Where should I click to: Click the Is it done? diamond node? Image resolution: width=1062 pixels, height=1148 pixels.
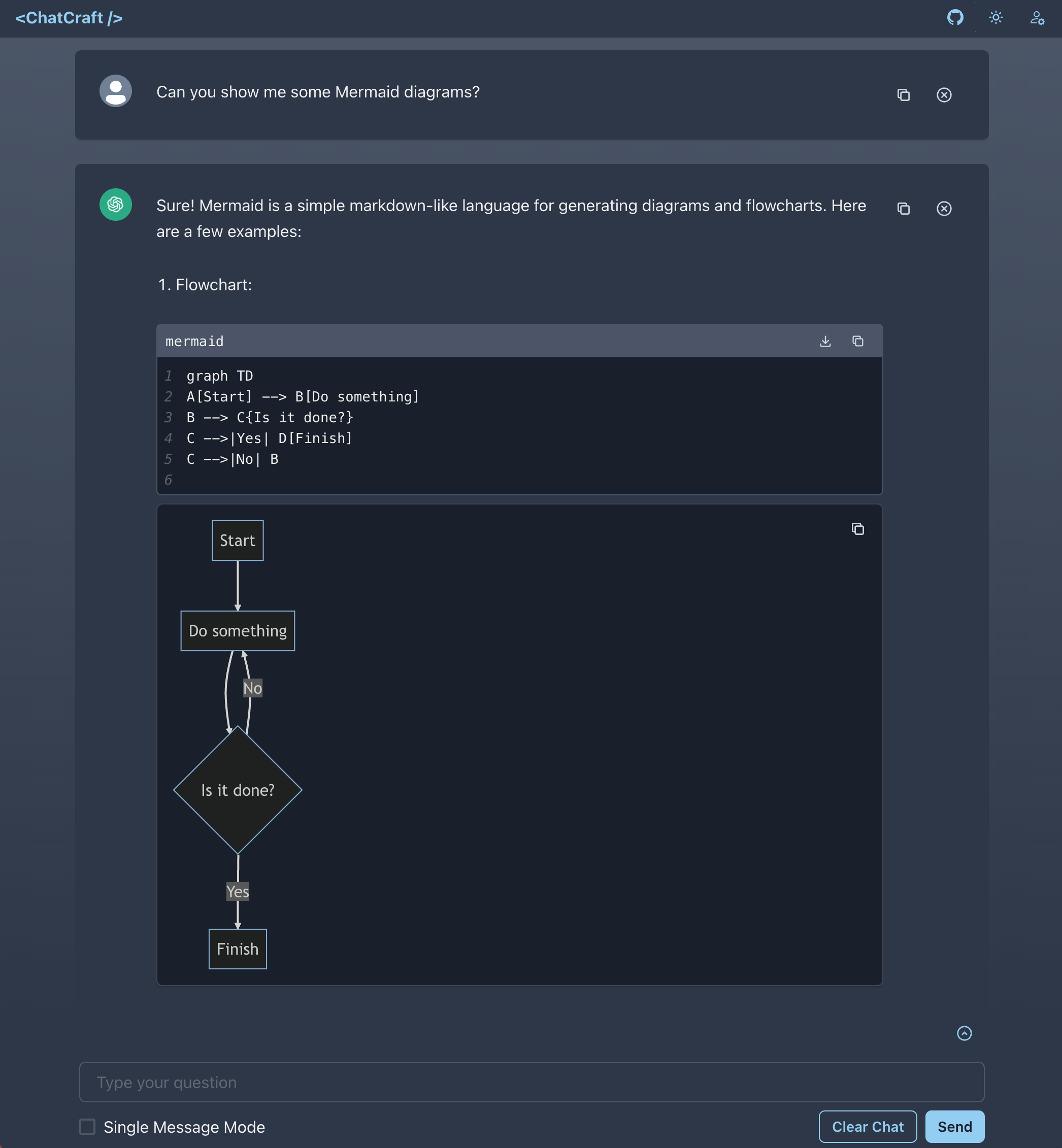coord(238,790)
